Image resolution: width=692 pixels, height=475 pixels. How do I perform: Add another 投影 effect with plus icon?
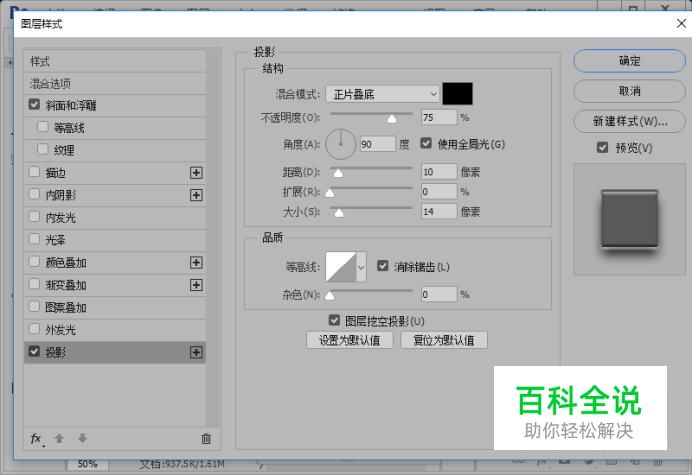click(196, 352)
